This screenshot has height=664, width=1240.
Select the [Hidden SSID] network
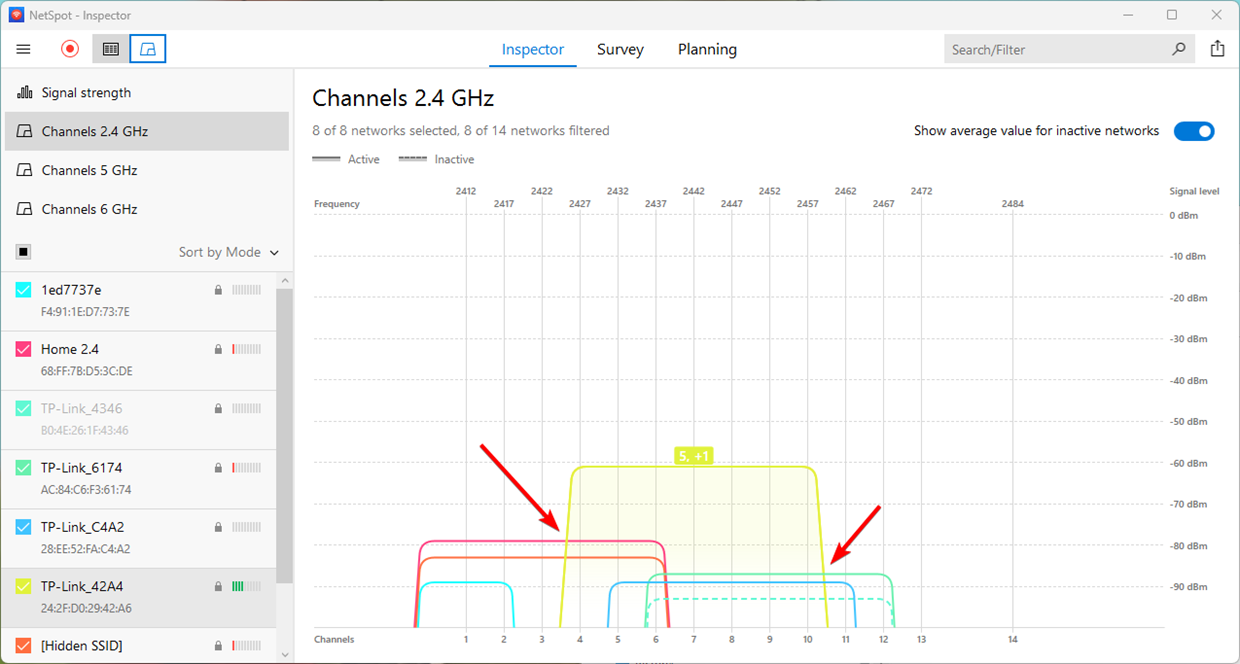23,645
